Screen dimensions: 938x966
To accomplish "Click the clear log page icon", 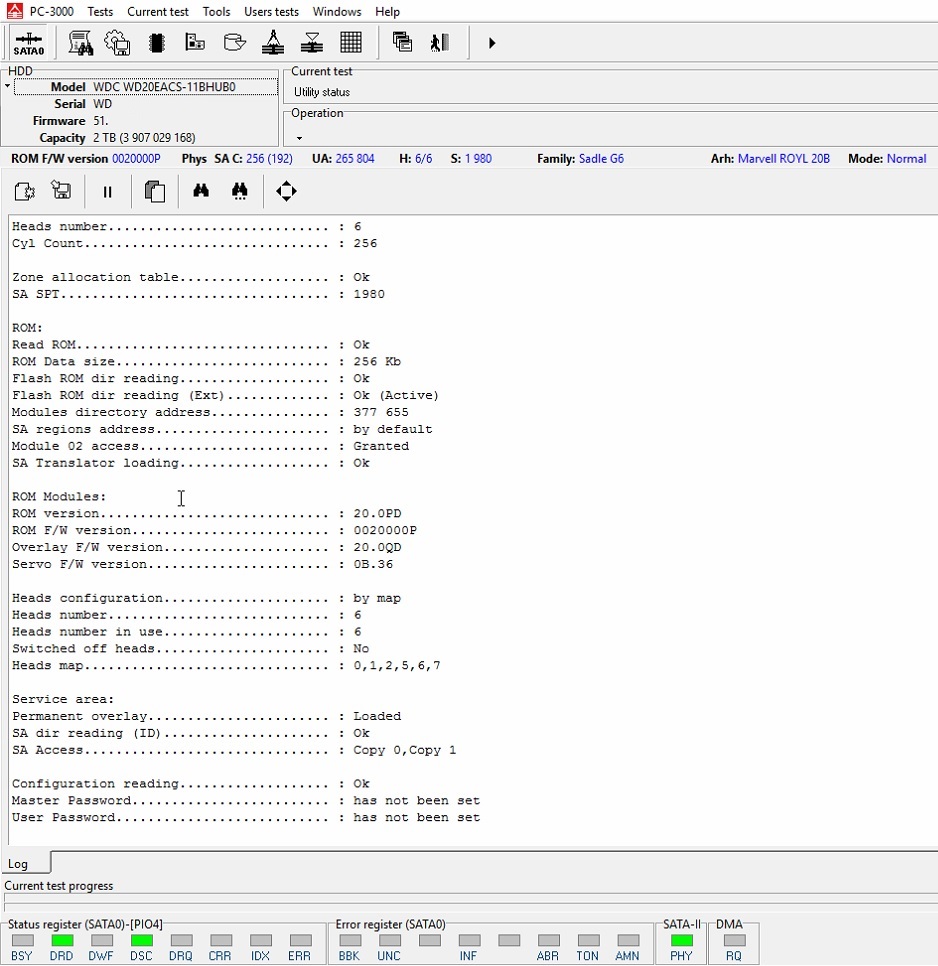I will (x=25, y=192).
